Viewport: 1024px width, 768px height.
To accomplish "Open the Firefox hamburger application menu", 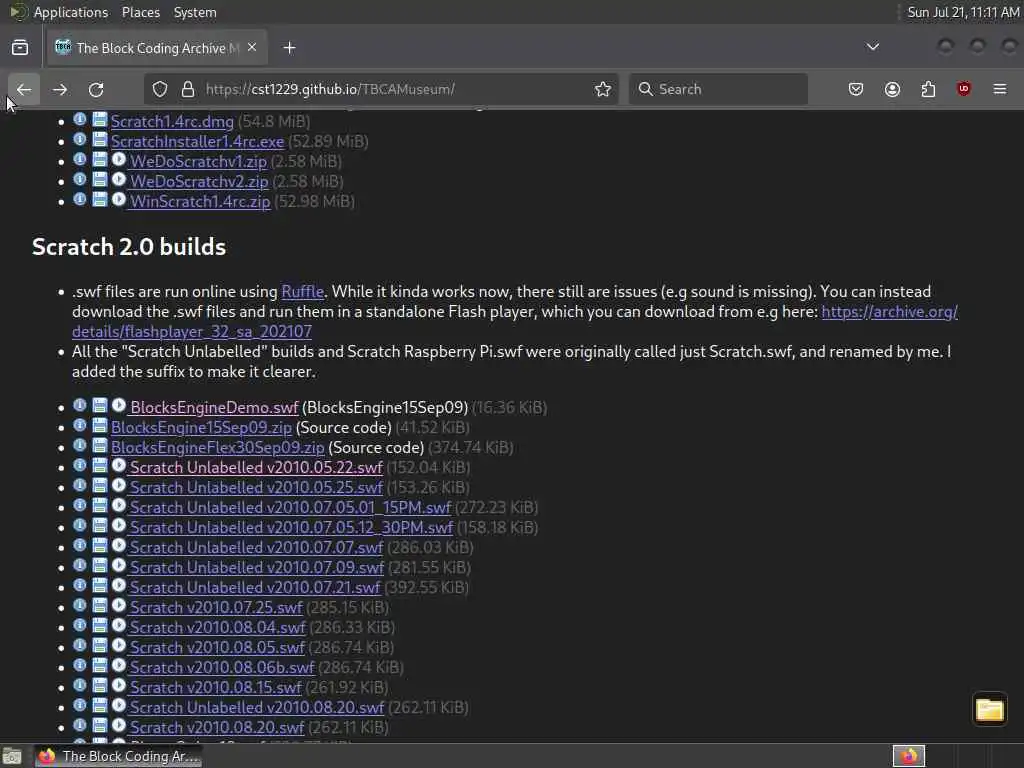I will click(x=1000, y=89).
